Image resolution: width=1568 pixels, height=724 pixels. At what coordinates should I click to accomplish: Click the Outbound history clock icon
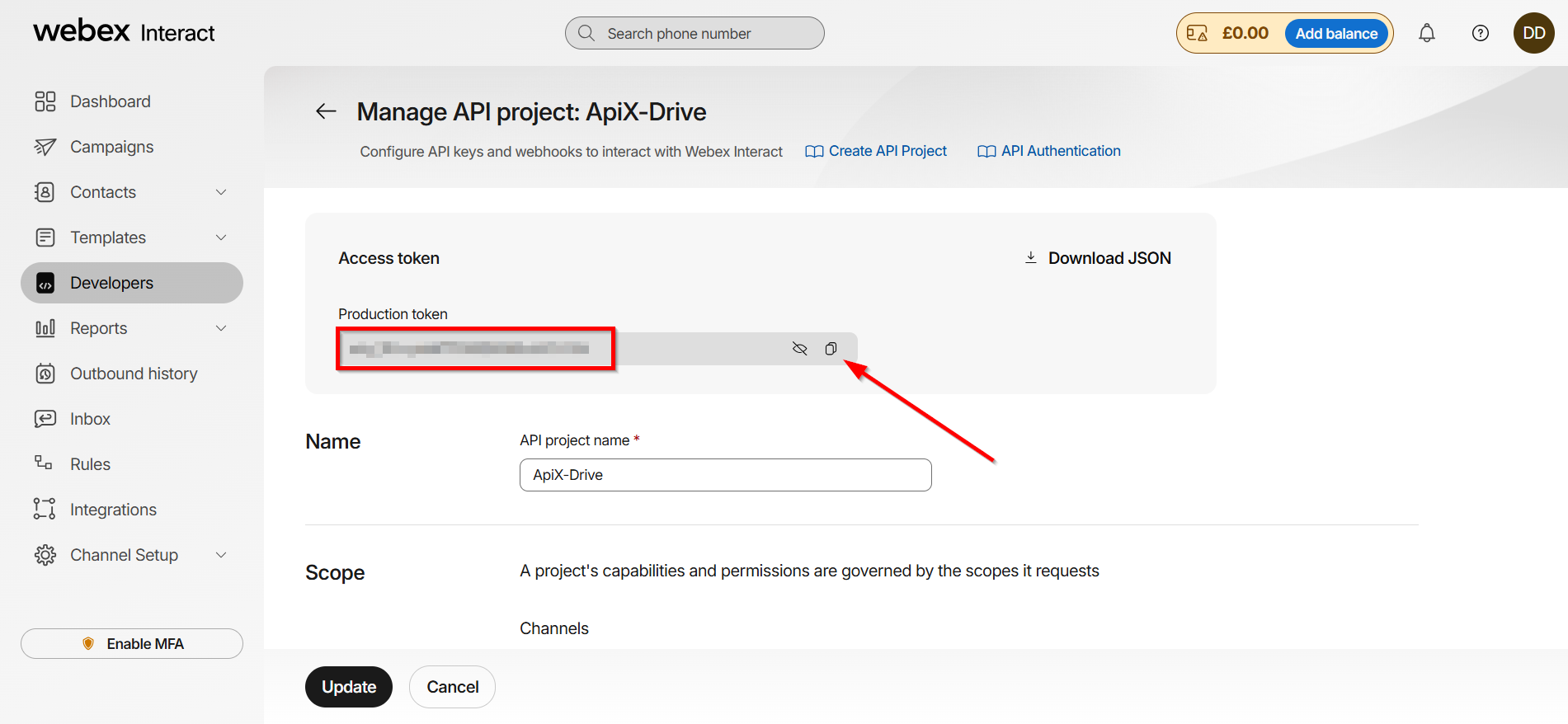tap(45, 374)
